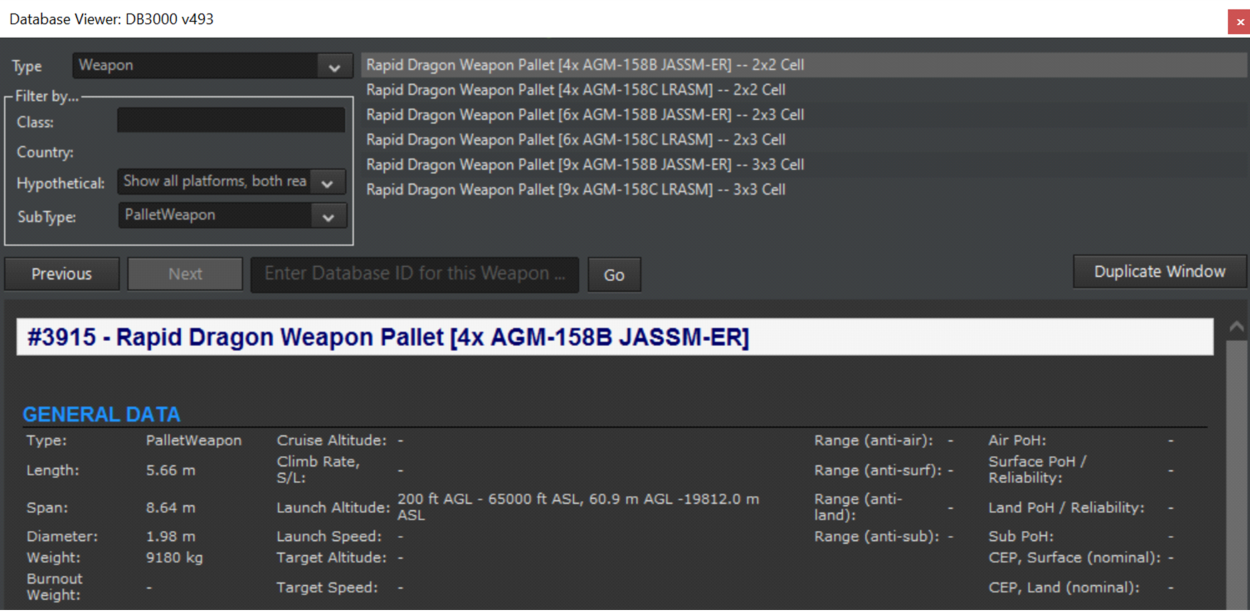Click the GENERAL DATA section heading
This screenshot has height=611, width=1250.
tap(101, 415)
